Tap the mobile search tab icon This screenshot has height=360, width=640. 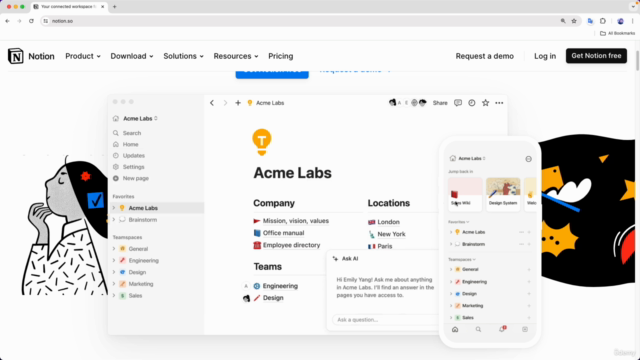pyautogui.click(x=478, y=329)
